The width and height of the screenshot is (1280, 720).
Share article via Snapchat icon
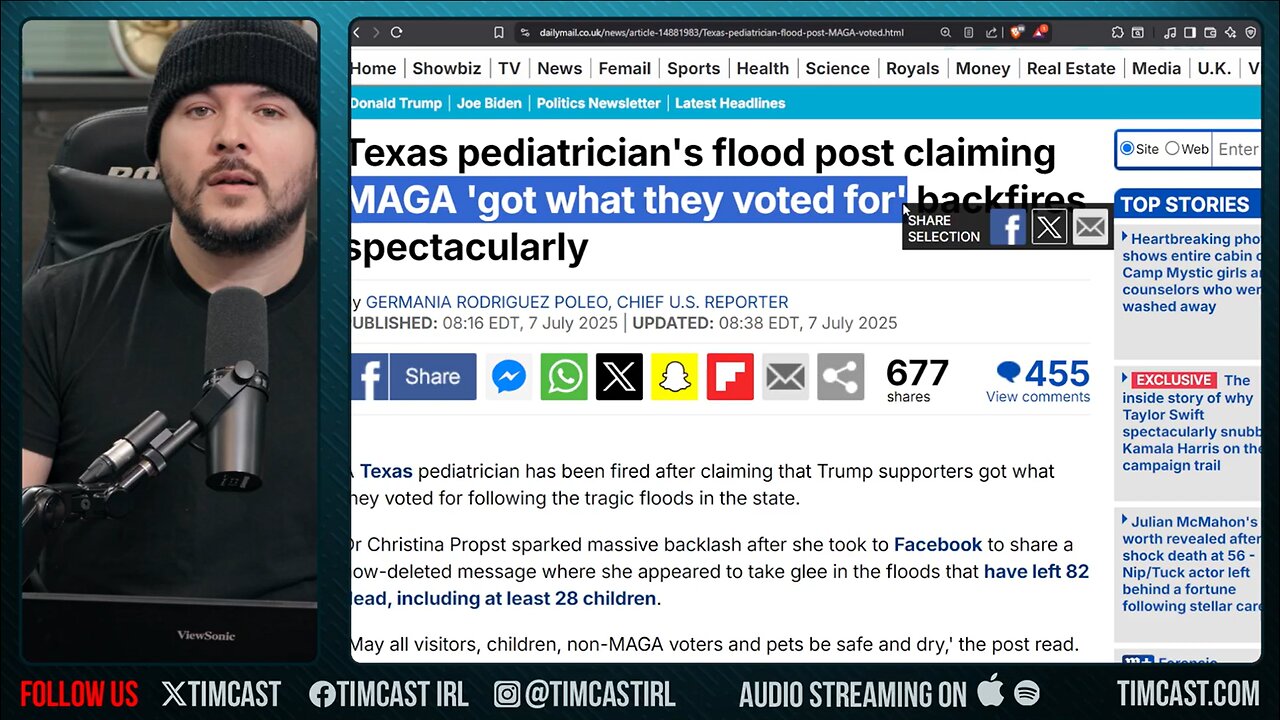point(674,377)
